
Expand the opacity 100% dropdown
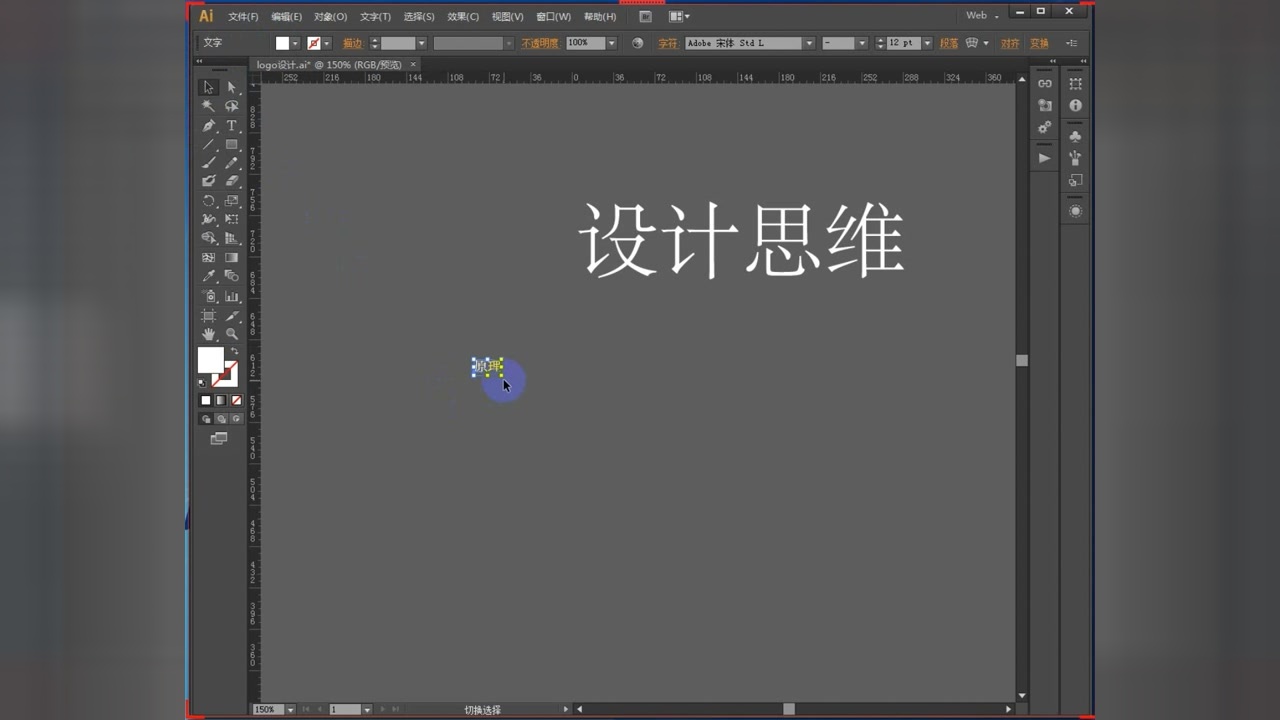(611, 43)
